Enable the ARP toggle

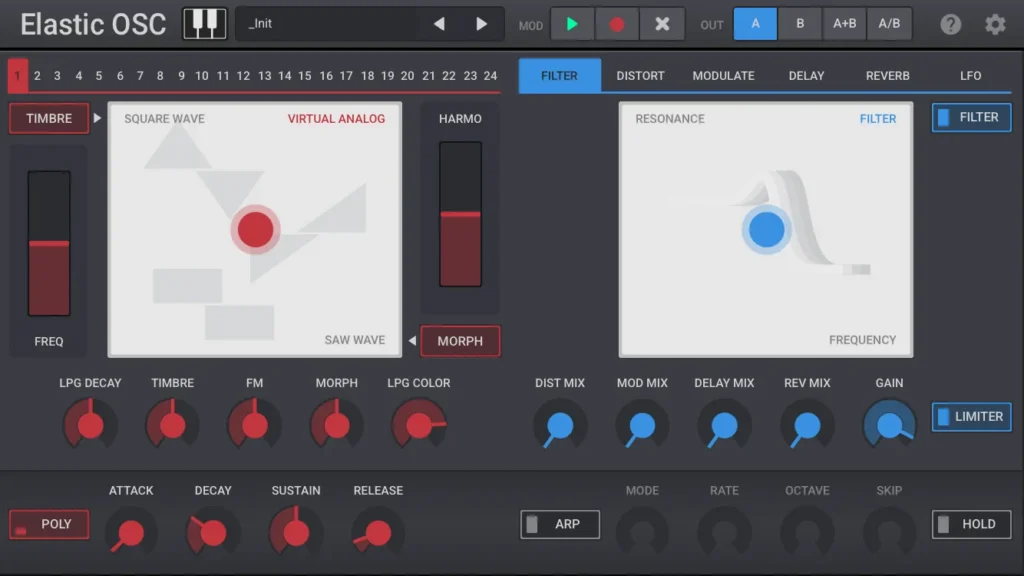point(560,524)
